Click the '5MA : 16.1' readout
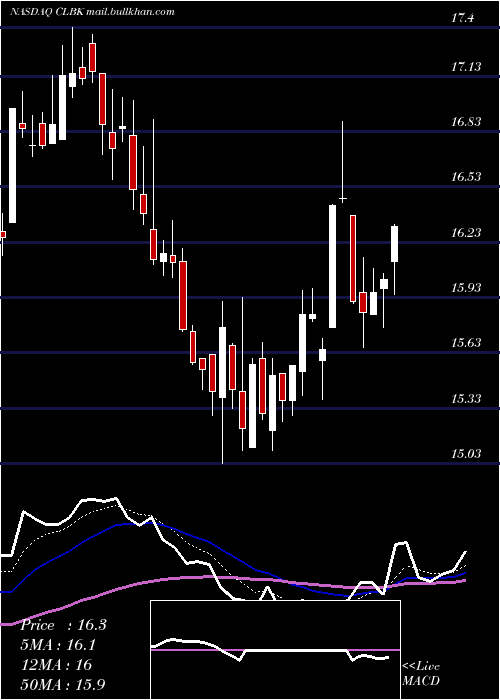 tap(58, 645)
